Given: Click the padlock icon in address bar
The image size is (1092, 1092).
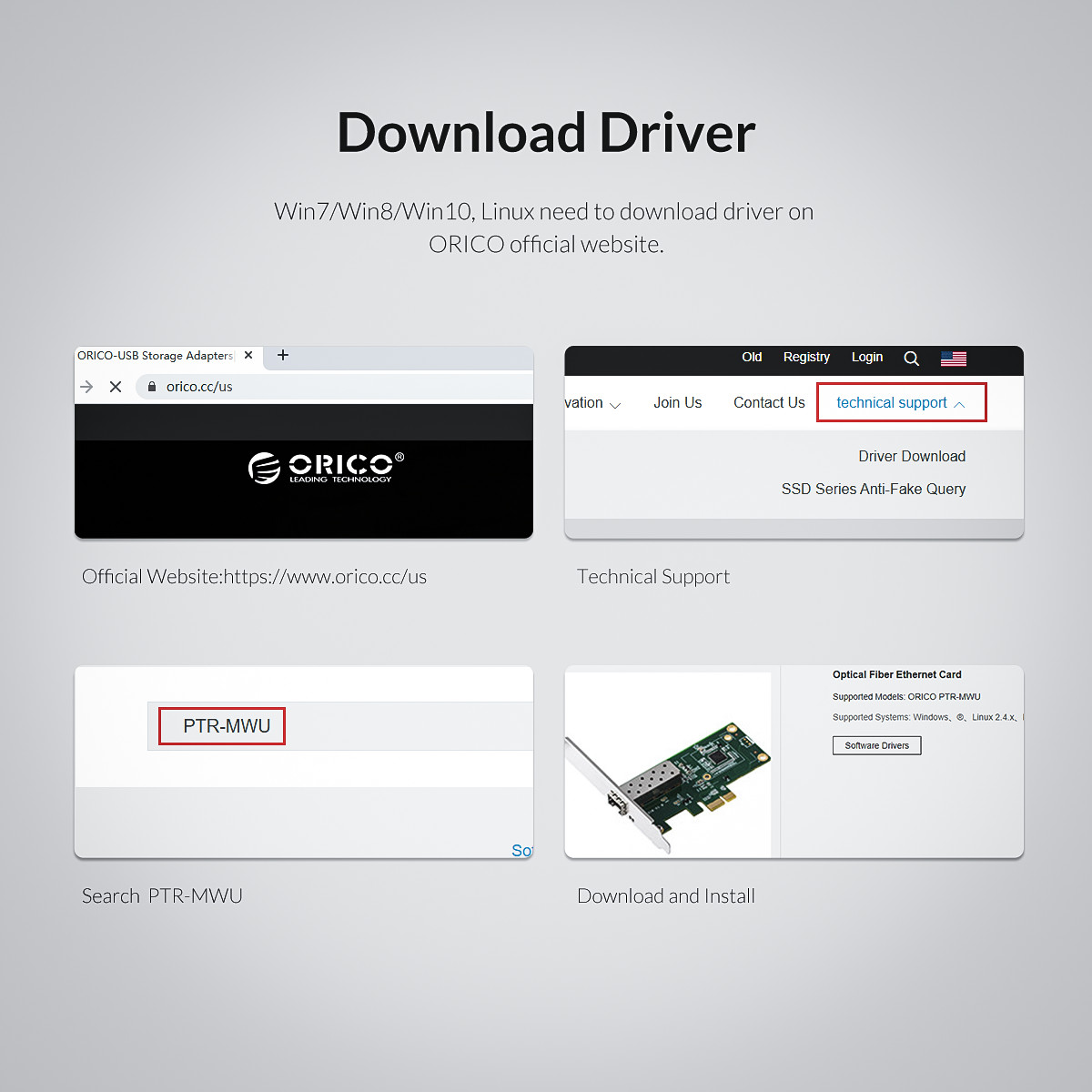Looking at the screenshot, I should 152,387.
